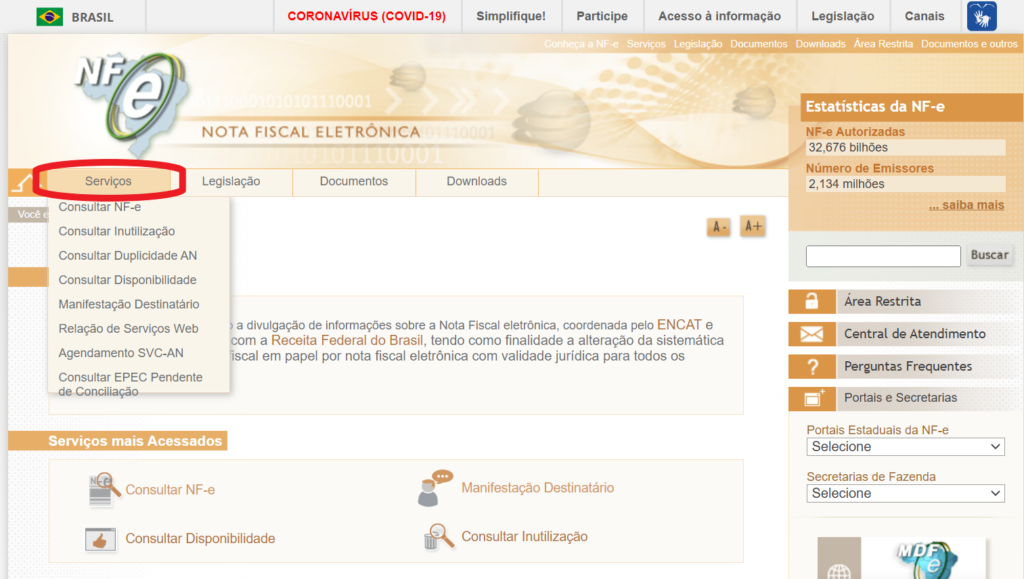Open Consultar Disponibilidade under Serviços mais Acessados

pyautogui.click(x=200, y=539)
